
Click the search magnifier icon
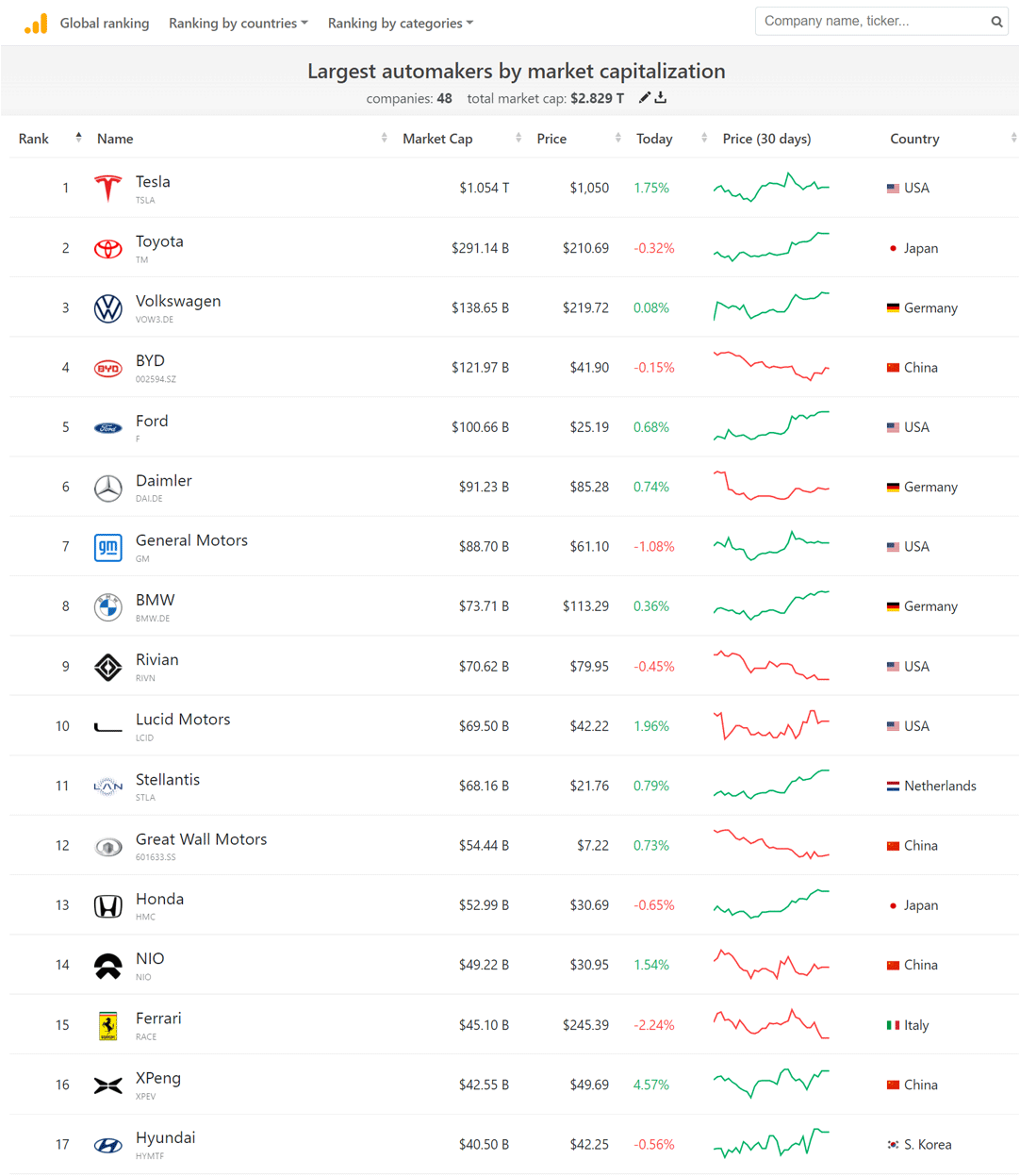(996, 22)
